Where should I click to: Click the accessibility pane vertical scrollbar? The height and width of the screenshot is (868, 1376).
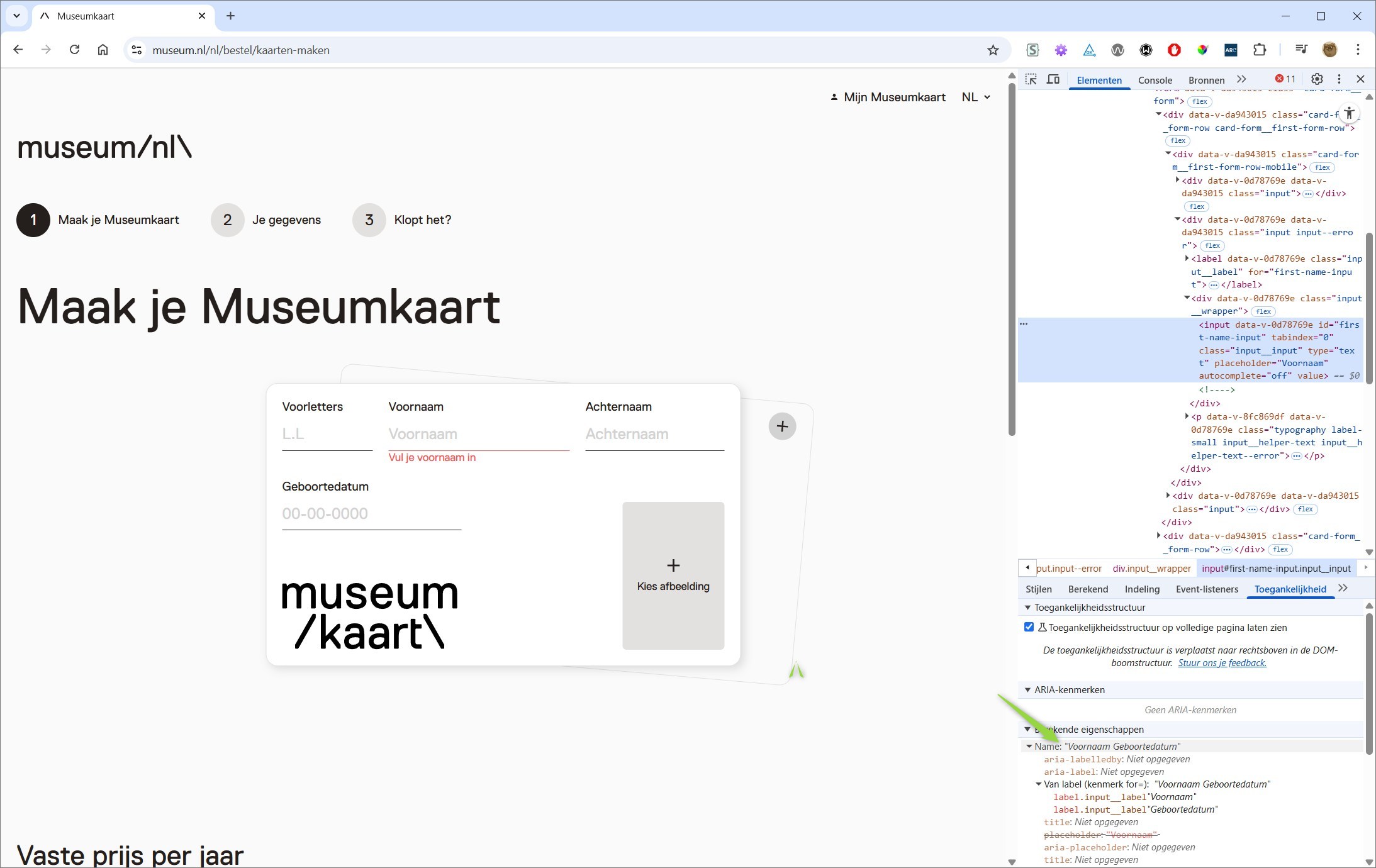(1369, 684)
